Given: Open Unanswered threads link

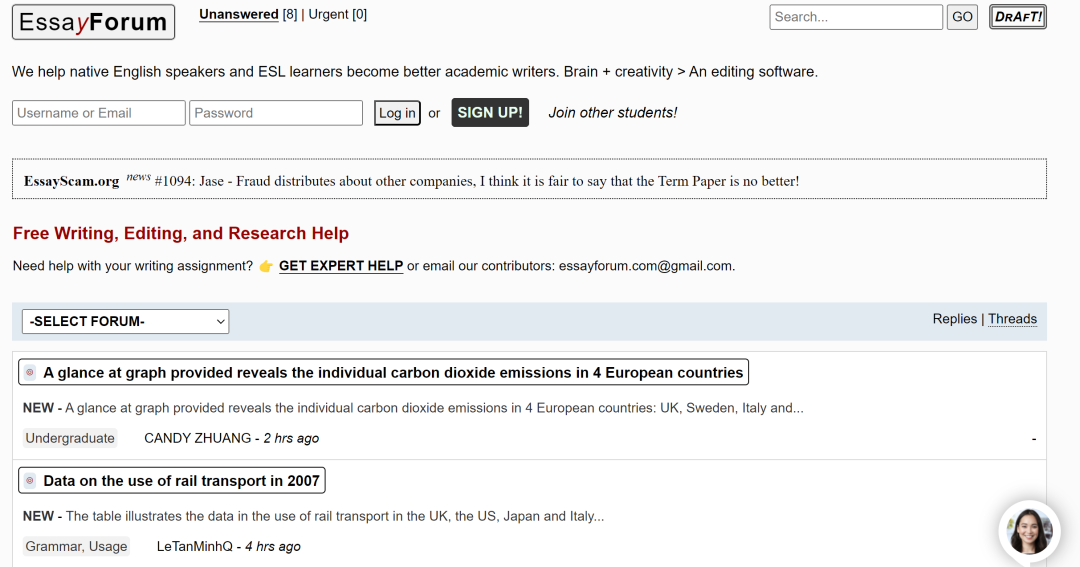Looking at the screenshot, I should tap(238, 14).
